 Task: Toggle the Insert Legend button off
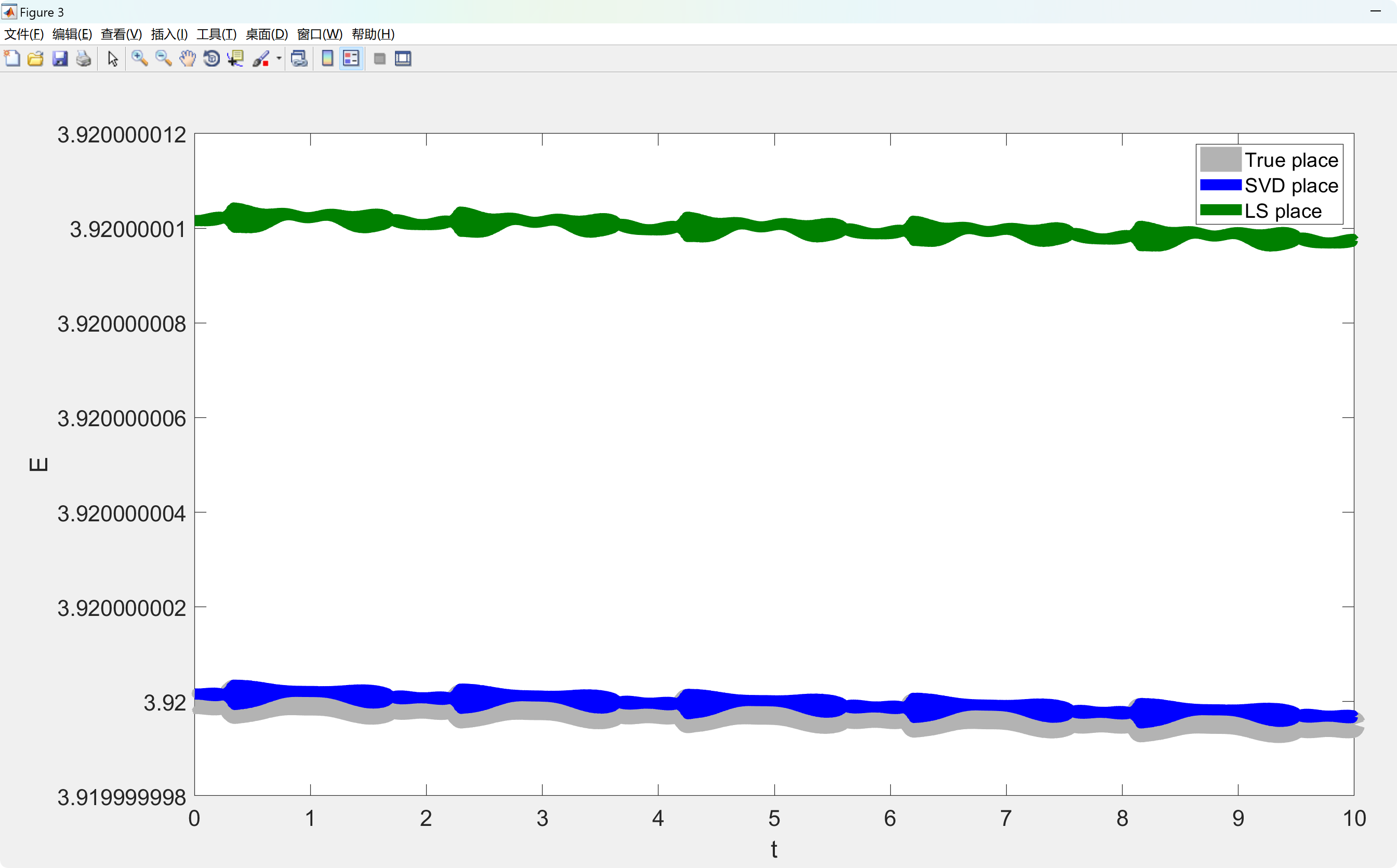(x=351, y=59)
